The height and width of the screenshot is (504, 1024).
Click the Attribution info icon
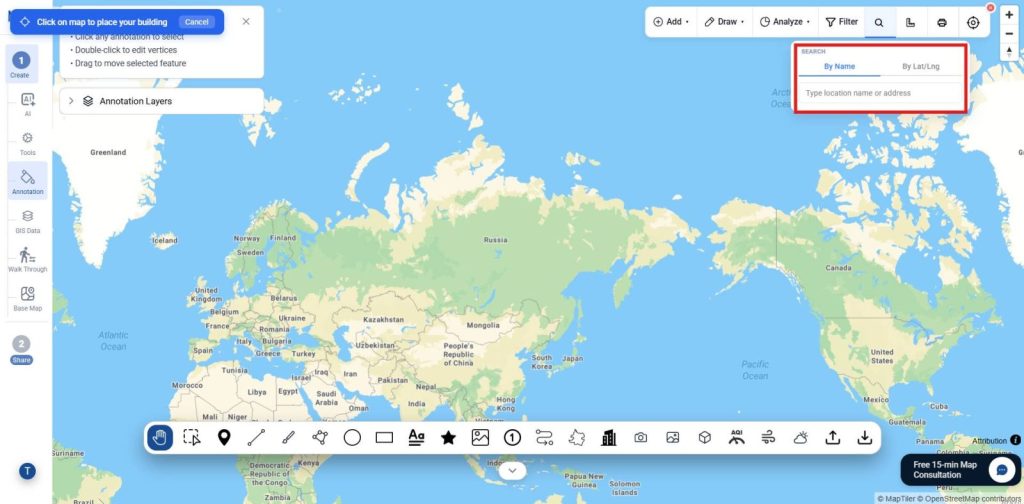click(x=1016, y=441)
